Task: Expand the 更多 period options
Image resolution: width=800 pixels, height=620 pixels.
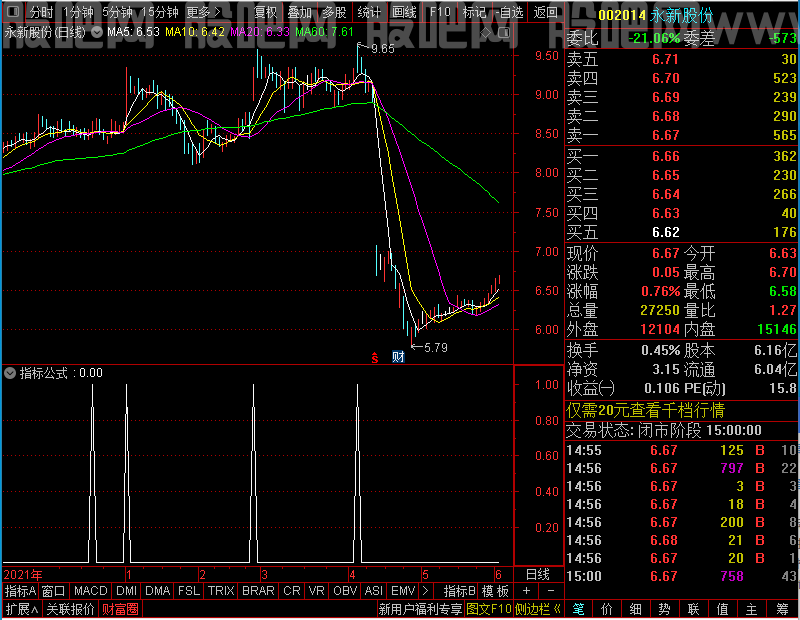Action: click(x=203, y=12)
